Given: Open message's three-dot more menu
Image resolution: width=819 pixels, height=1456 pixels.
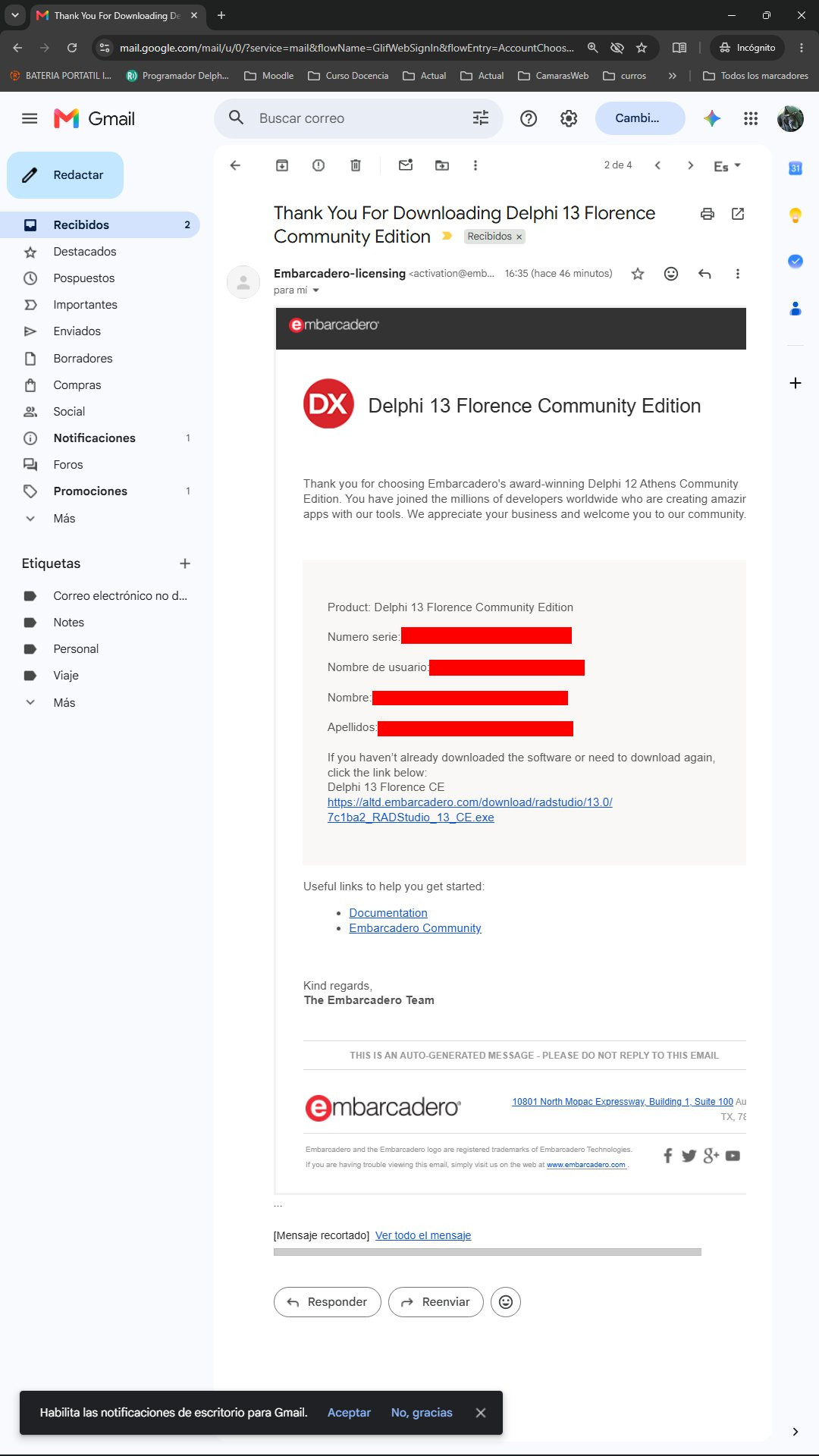Looking at the screenshot, I should pyautogui.click(x=738, y=274).
